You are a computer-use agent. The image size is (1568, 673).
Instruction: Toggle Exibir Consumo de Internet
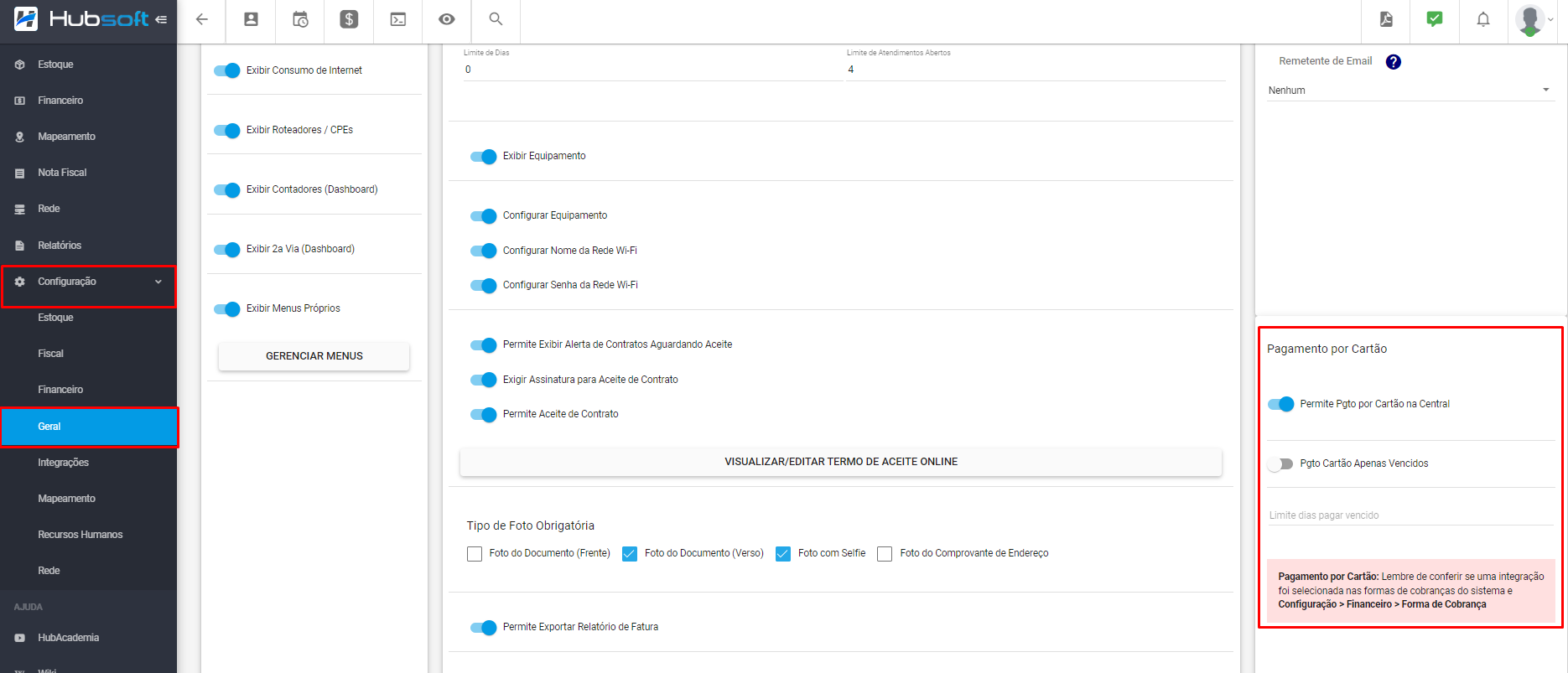(x=227, y=70)
